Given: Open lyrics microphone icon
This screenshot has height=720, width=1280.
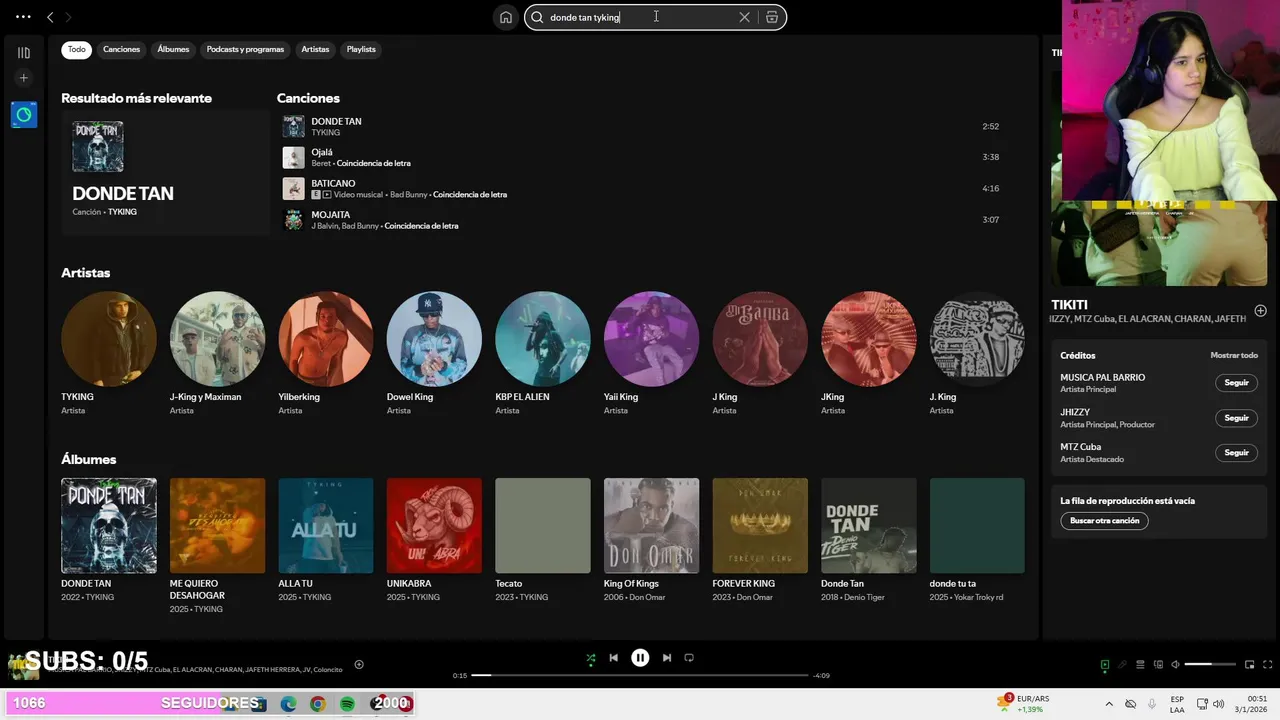Looking at the screenshot, I should tap(1122, 664).
